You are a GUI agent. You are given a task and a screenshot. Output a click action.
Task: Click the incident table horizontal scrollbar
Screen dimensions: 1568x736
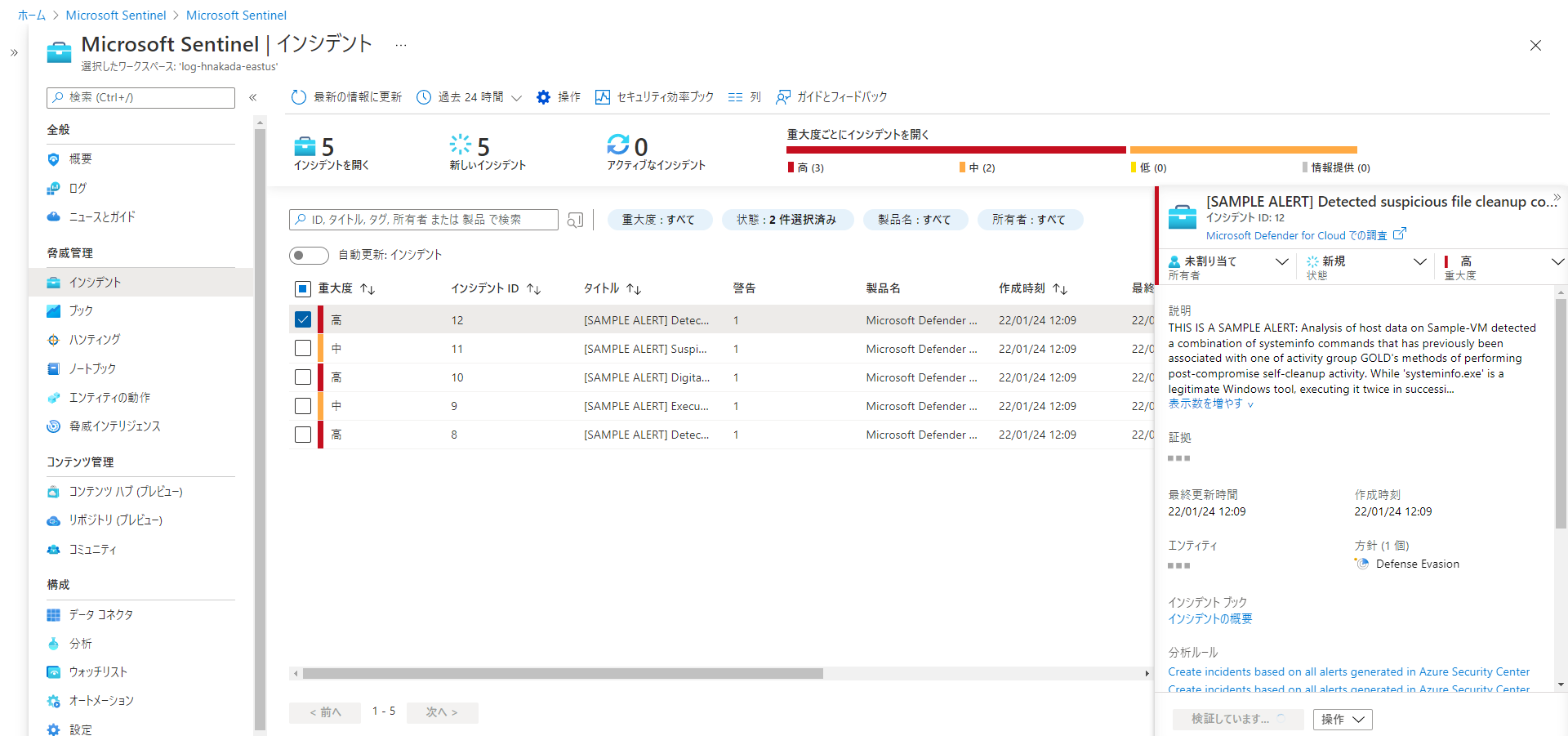[563, 674]
